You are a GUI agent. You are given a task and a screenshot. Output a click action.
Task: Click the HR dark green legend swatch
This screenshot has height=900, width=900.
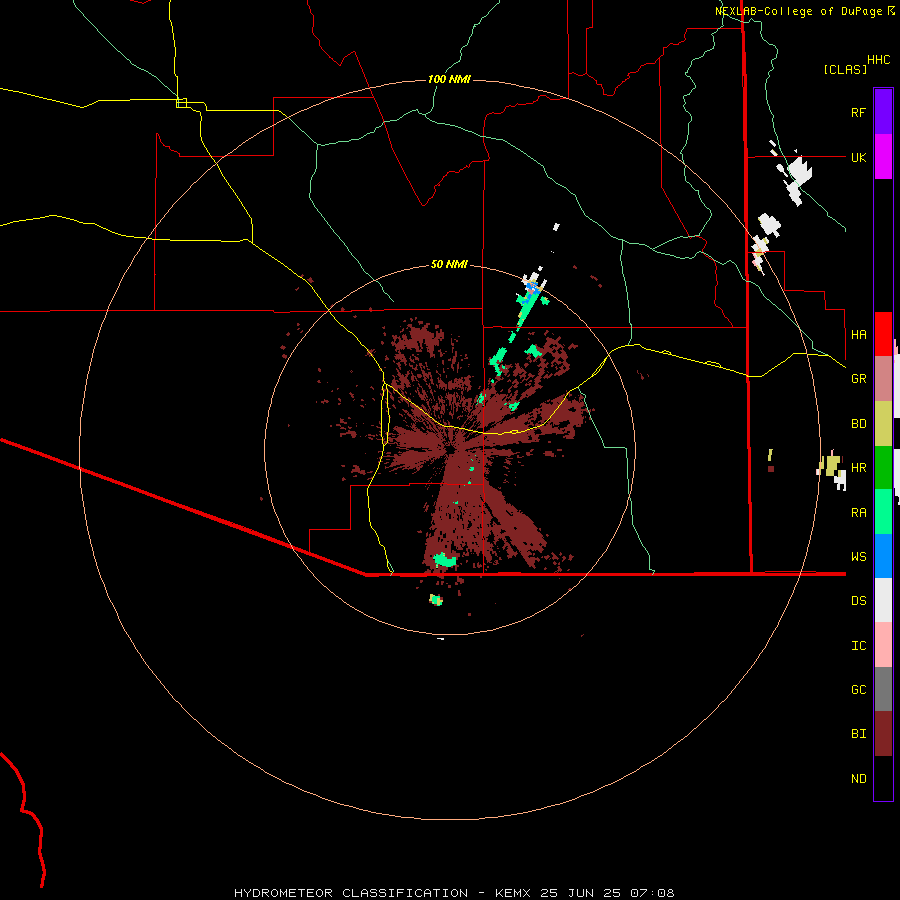click(x=883, y=468)
